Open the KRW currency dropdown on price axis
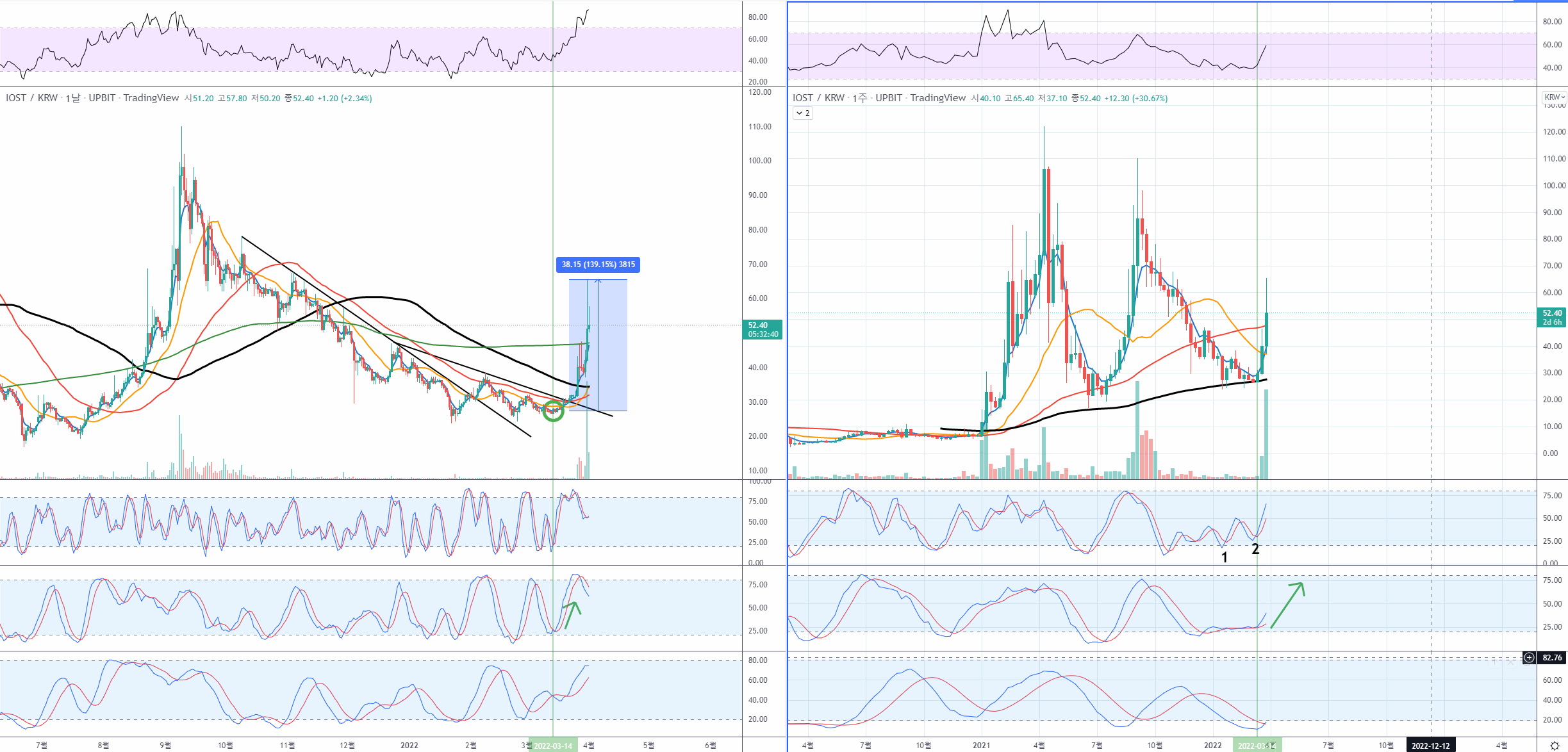This screenshot has width=1568, height=752. (1554, 97)
